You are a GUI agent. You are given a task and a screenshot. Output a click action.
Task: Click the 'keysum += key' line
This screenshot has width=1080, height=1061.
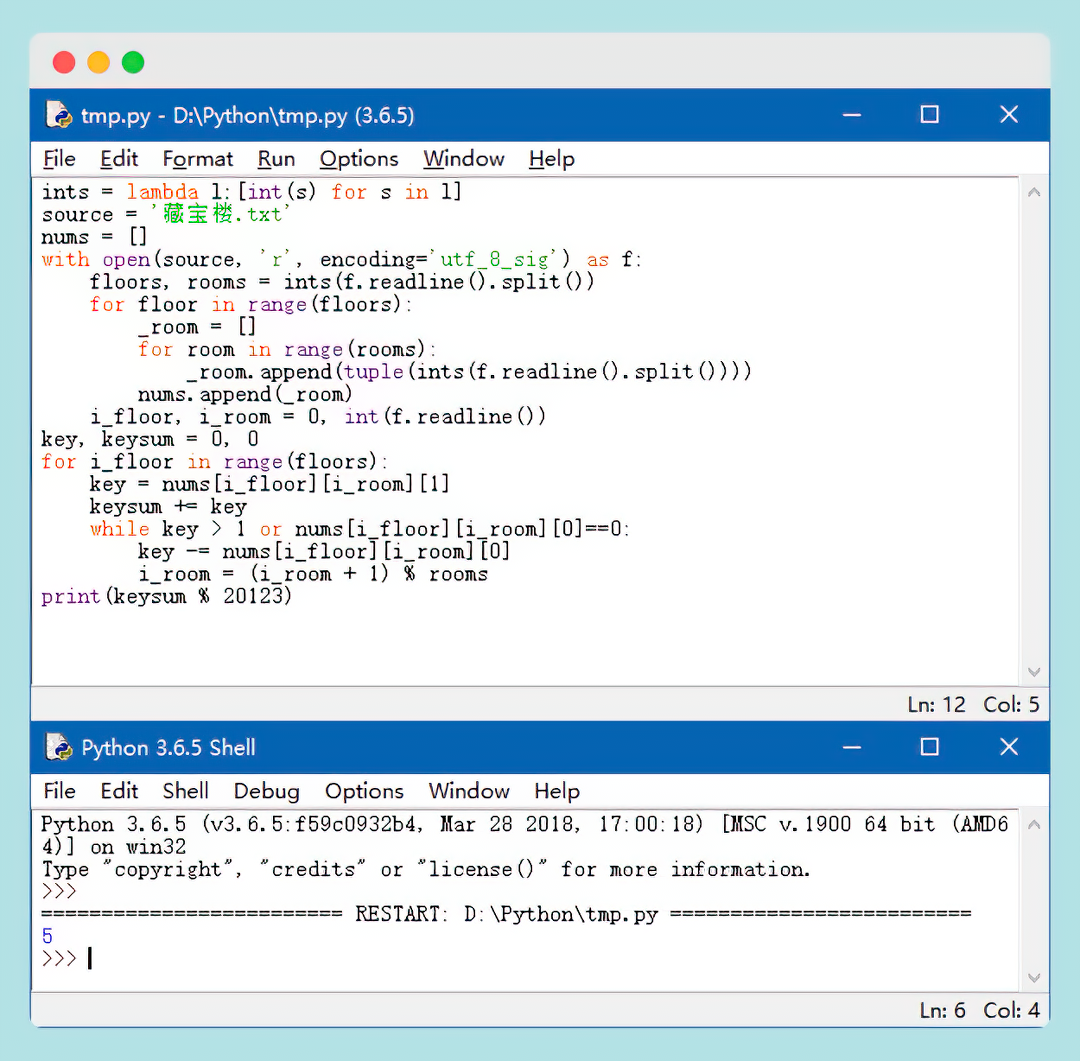pyautogui.click(x=168, y=506)
